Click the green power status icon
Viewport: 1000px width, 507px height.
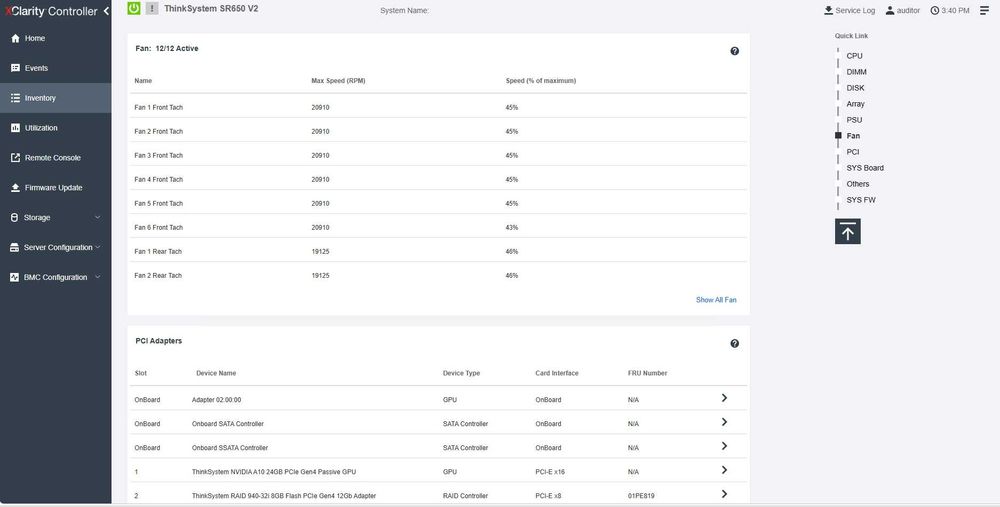[x=133, y=8]
